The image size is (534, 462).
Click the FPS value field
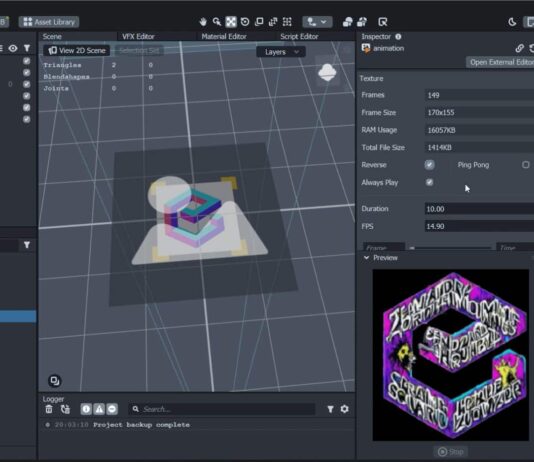[479, 226]
